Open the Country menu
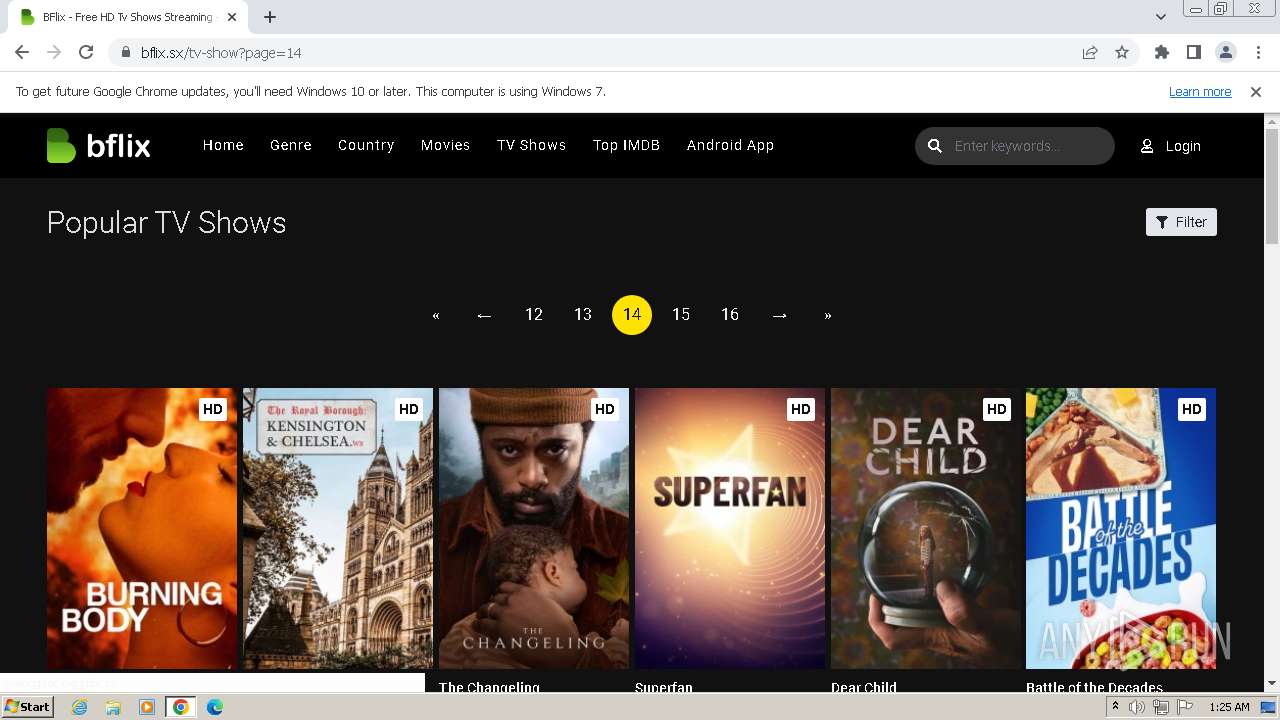Viewport: 1280px width, 720px height. point(366,145)
